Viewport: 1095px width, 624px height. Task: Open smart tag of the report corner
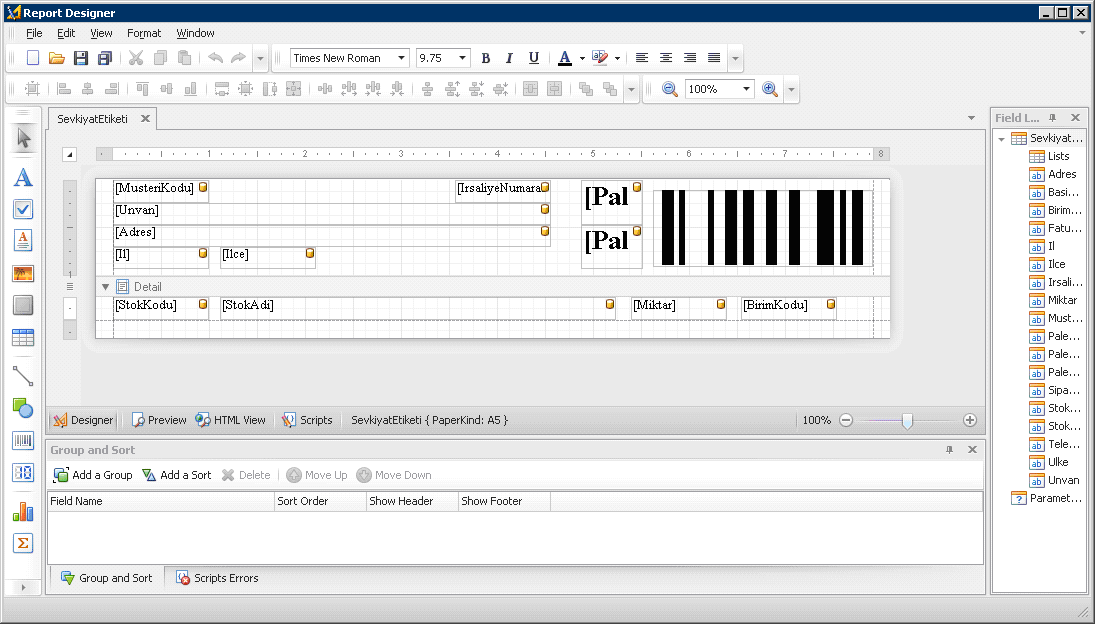[x=69, y=154]
